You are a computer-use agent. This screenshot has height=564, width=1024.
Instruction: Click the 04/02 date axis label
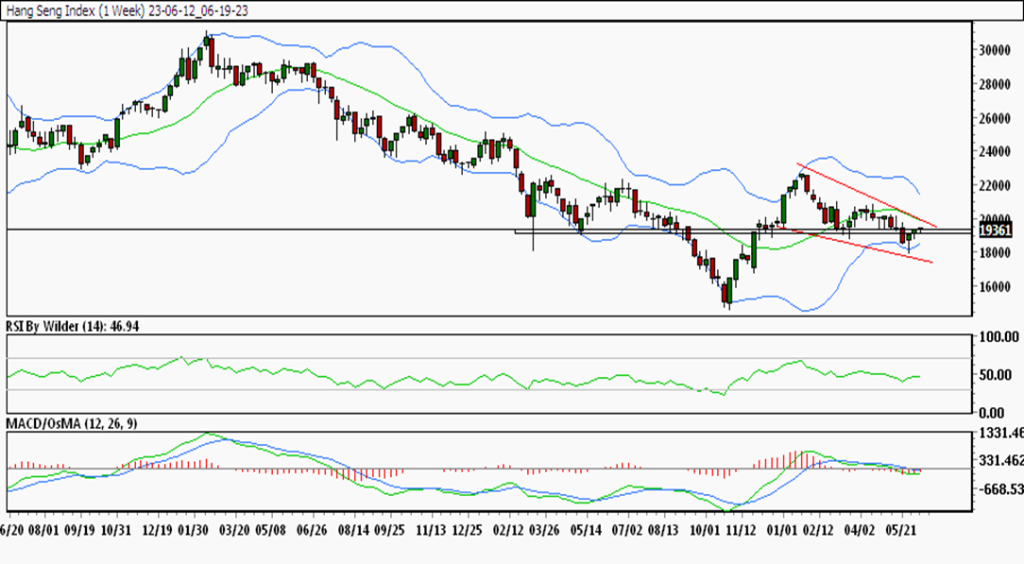coord(859,529)
